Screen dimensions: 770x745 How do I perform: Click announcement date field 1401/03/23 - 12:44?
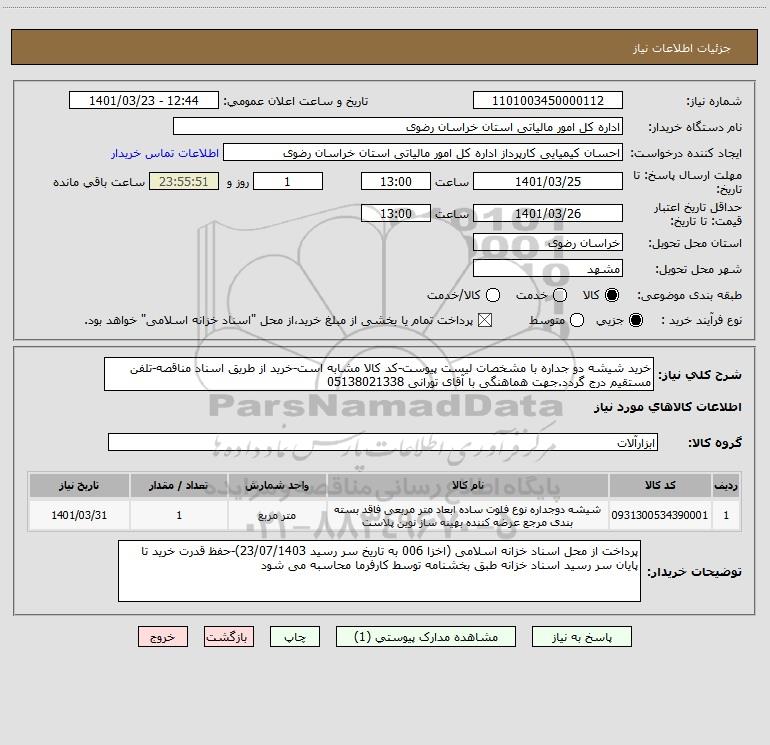point(144,101)
